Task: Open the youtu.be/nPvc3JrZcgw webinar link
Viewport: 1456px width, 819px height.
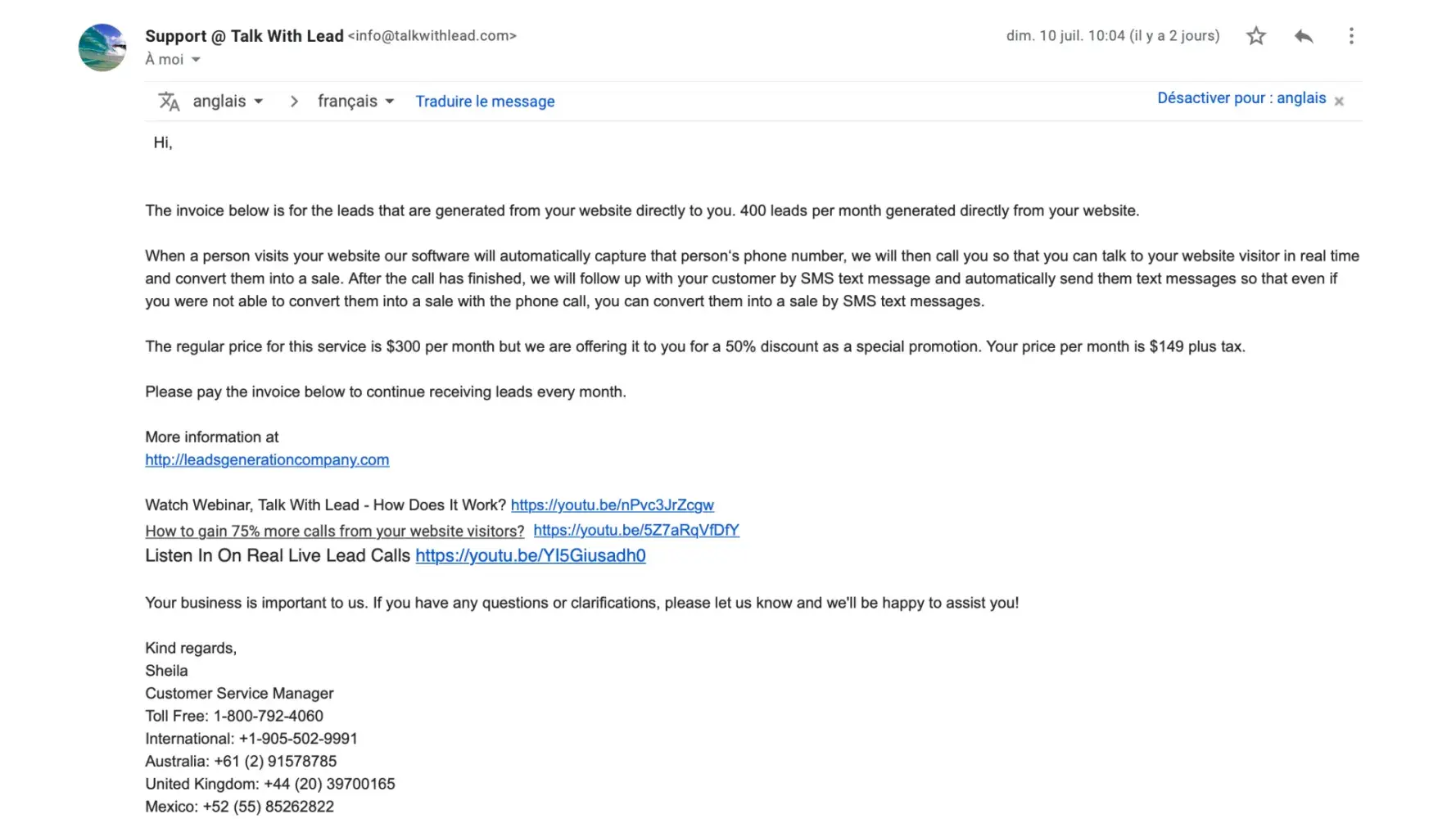Action: tap(612, 505)
